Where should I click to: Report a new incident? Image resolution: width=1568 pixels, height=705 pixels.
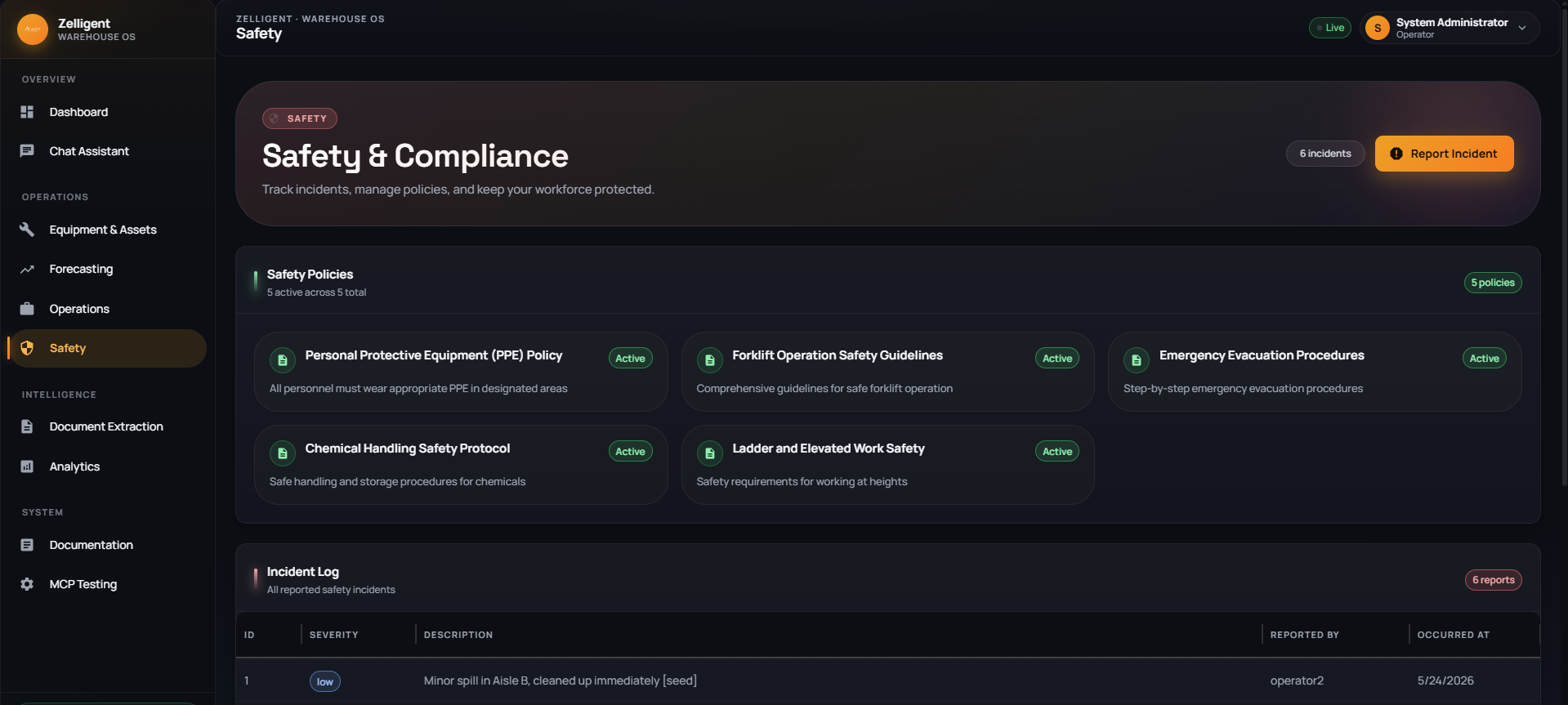(1444, 154)
